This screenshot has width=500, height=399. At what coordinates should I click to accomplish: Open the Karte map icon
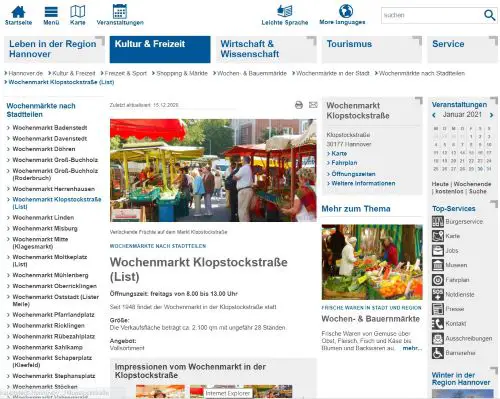[x=78, y=12]
